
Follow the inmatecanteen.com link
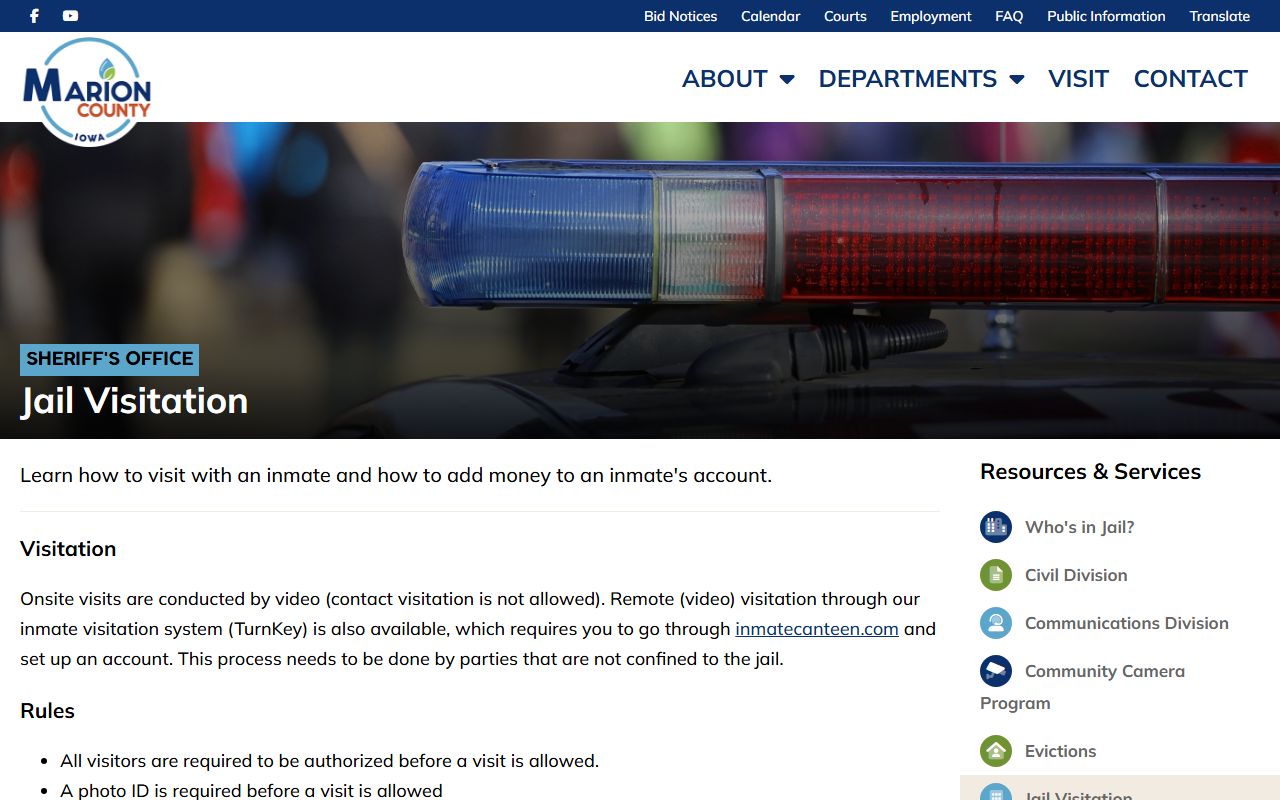coord(817,629)
